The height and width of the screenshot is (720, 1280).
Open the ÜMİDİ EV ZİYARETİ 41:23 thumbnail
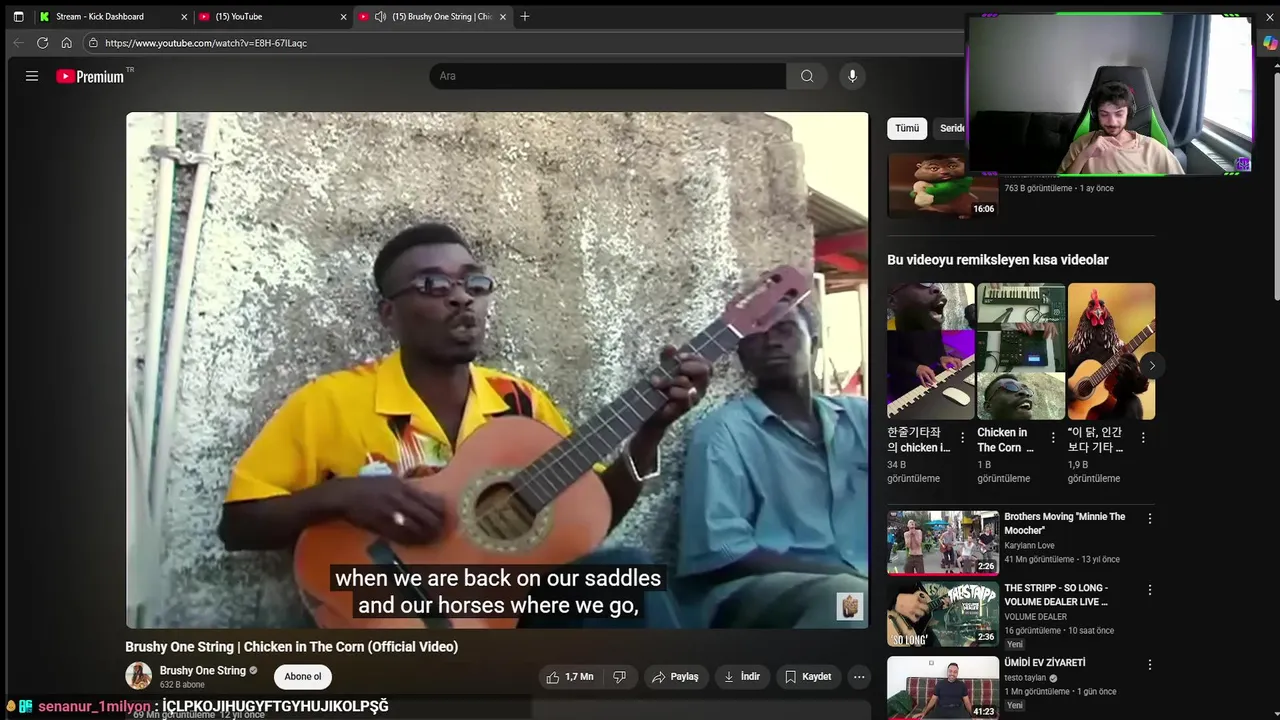coord(943,688)
